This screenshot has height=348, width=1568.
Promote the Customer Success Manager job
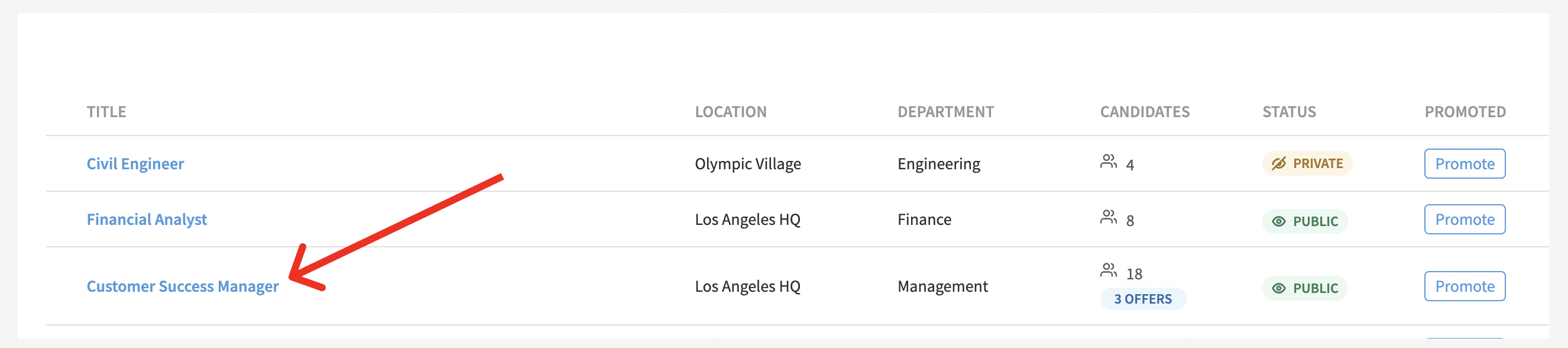pyautogui.click(x=1465, y=286)
